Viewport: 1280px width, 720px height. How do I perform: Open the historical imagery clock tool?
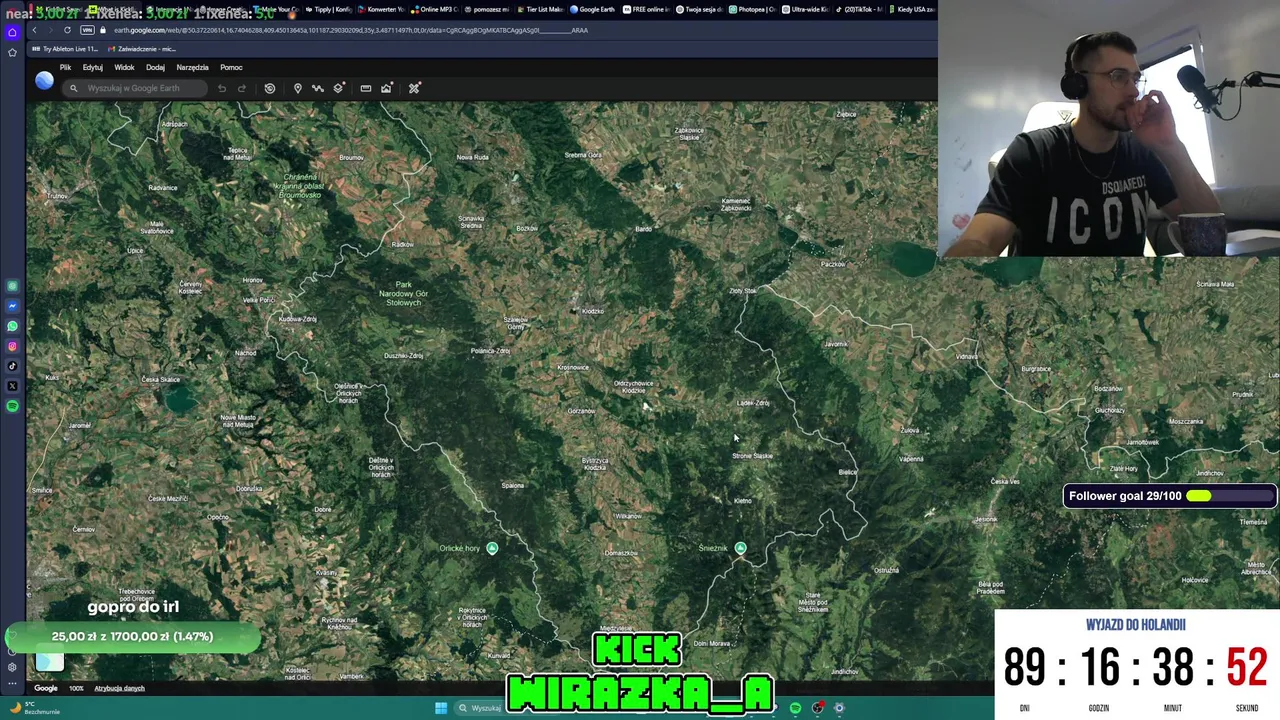(270, 88)
